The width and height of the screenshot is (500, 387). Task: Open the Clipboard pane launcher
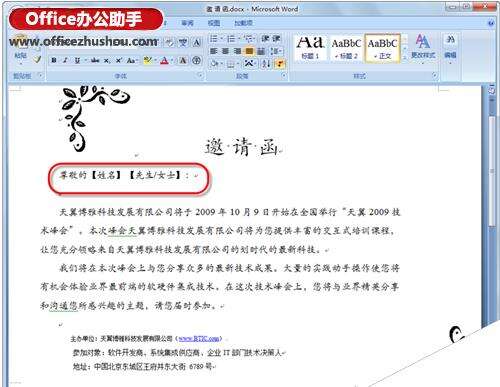pyautogui.click(x=40, y=76)
